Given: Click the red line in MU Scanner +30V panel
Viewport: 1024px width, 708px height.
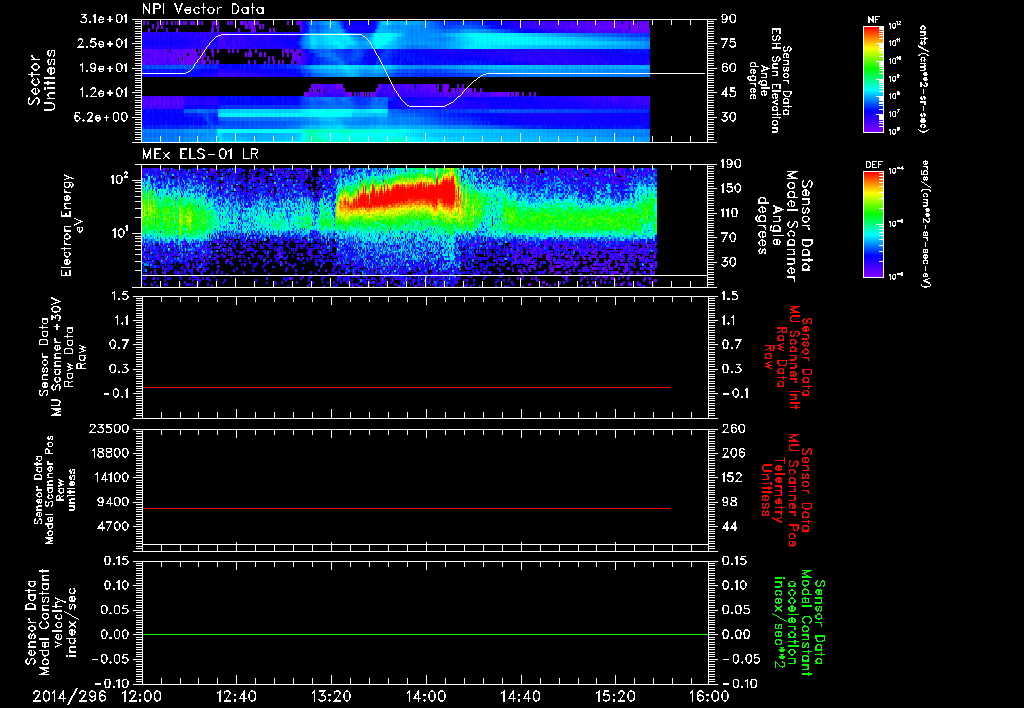Looking at the screenshot, I should tap(406, 387).
